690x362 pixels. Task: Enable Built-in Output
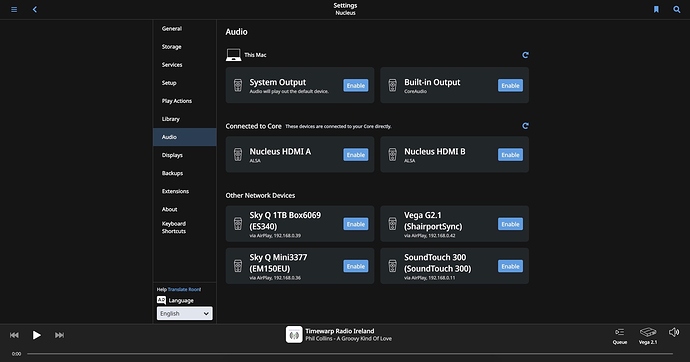click(x=510, y=85)
